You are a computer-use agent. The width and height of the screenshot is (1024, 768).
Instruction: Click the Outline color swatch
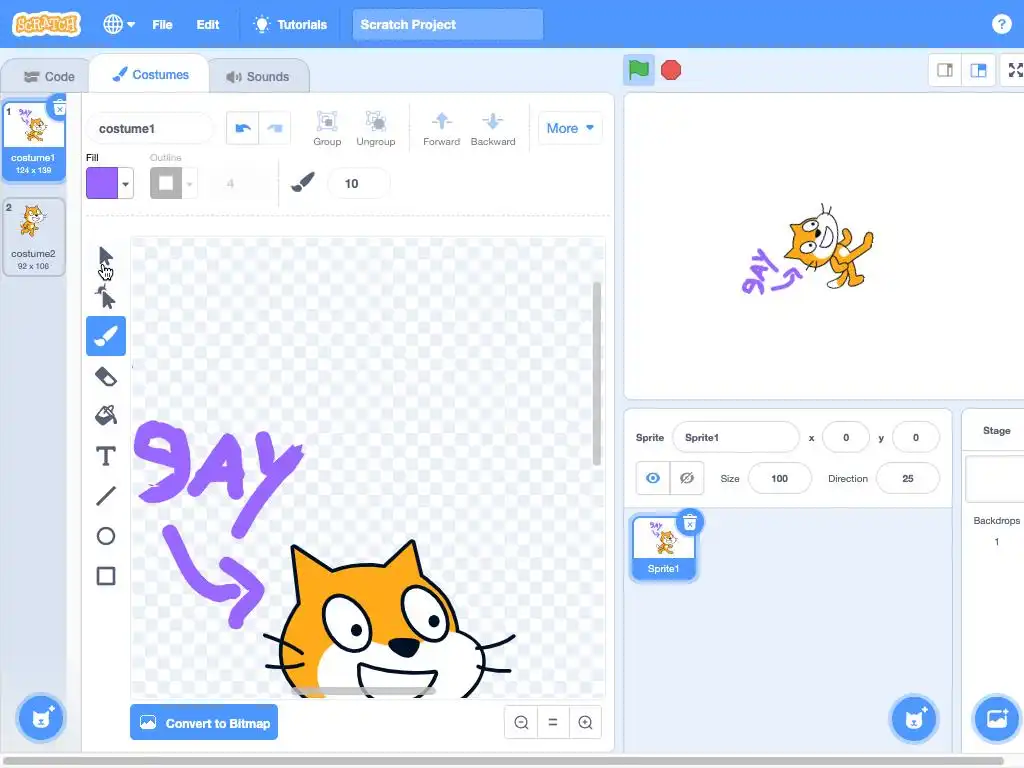pos(166,184)
